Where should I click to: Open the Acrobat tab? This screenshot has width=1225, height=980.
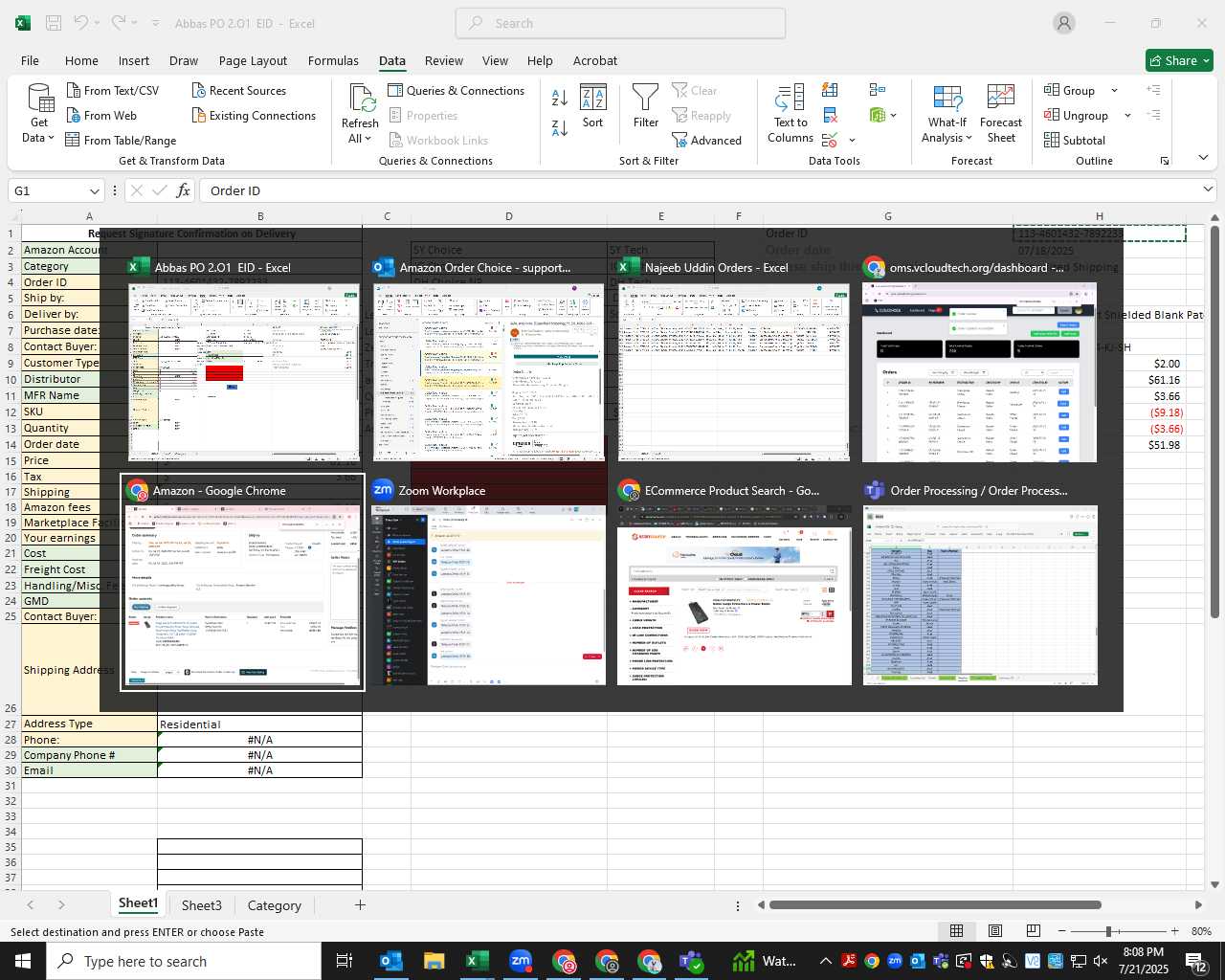pyautogui.click(x=595, y=60)
